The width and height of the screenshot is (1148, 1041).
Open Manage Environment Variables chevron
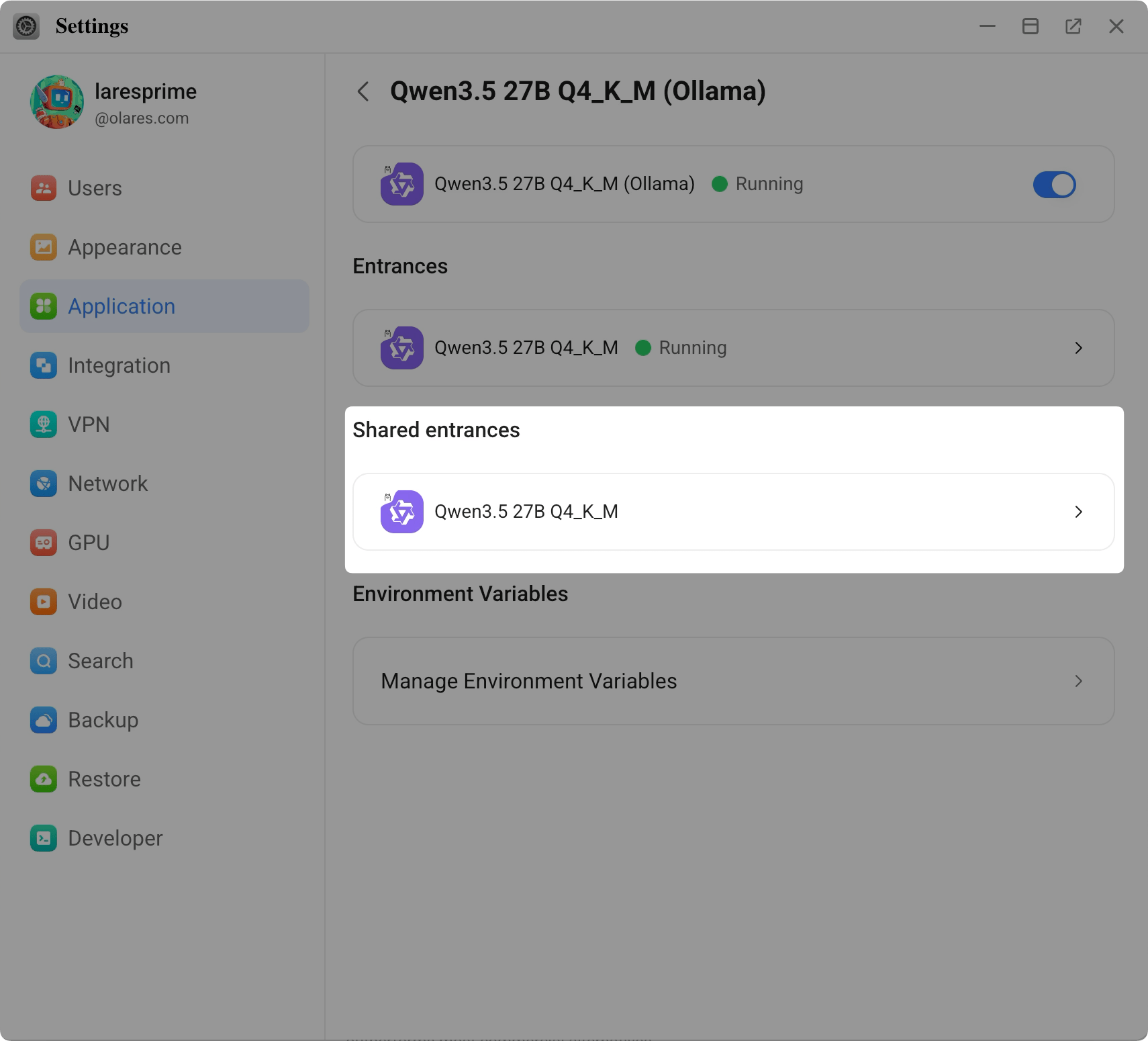tap(1078, 681)
